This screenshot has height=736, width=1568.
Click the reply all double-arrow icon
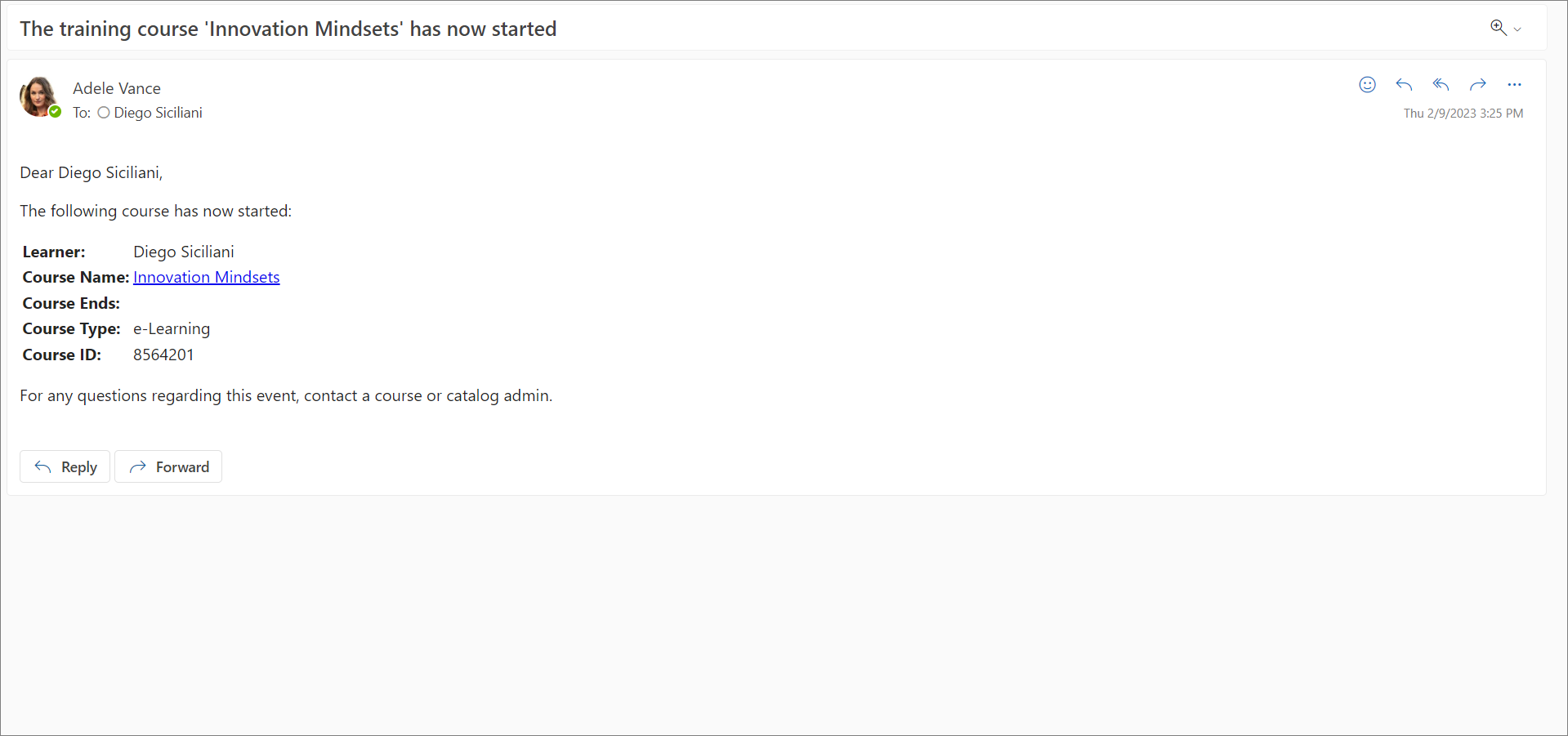[1441, 85]
